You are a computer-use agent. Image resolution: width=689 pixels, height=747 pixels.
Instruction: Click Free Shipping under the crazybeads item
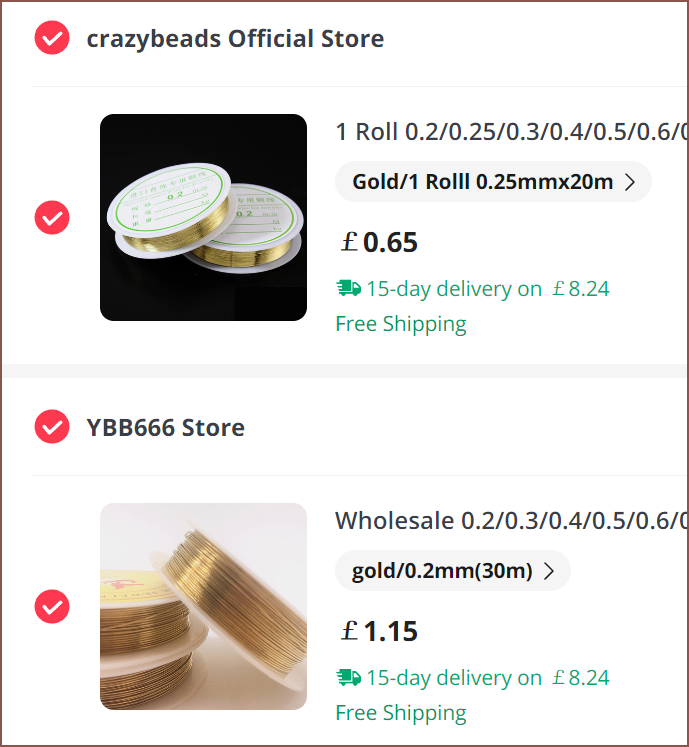coord(400,324)
